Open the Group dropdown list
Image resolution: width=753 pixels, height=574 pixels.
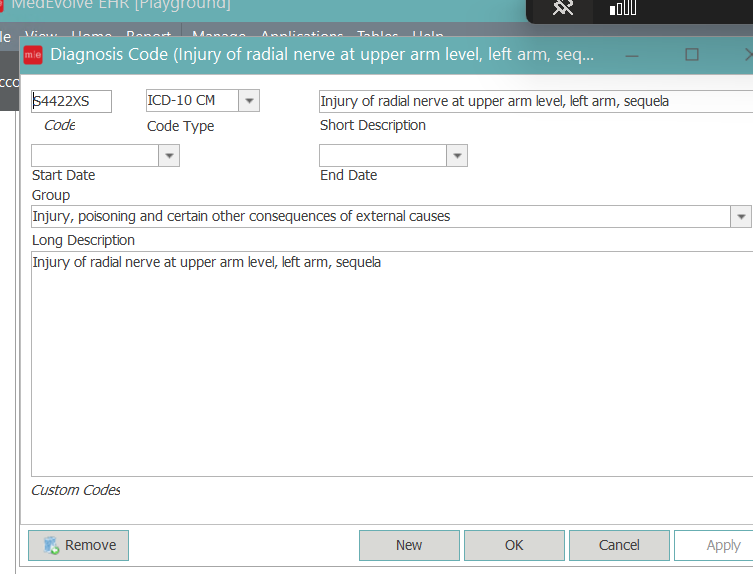(741, 217)
